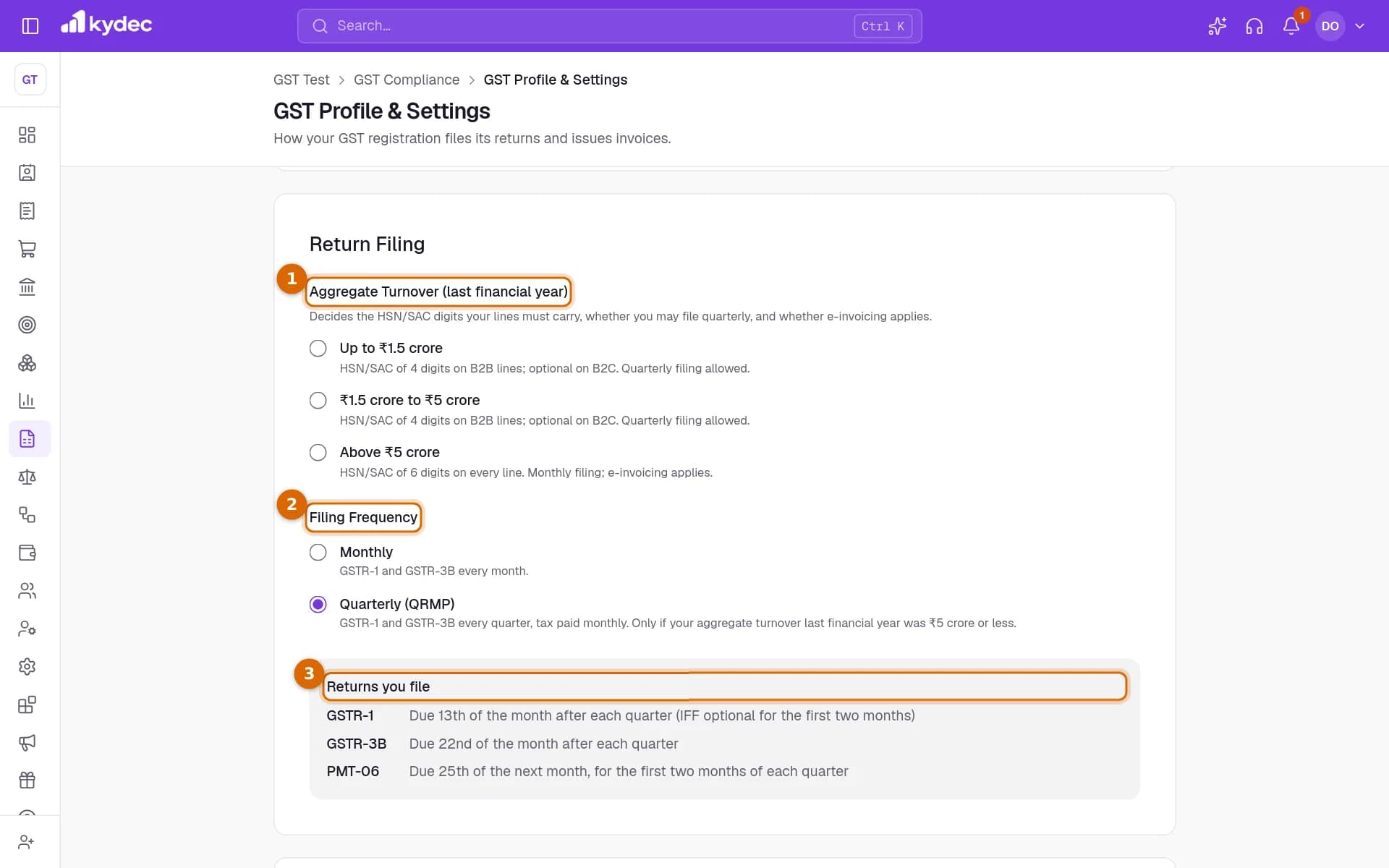This screenshot has width=1389, height=868.
Task: Open the GT workspace switcher
Action: (30, 80)
